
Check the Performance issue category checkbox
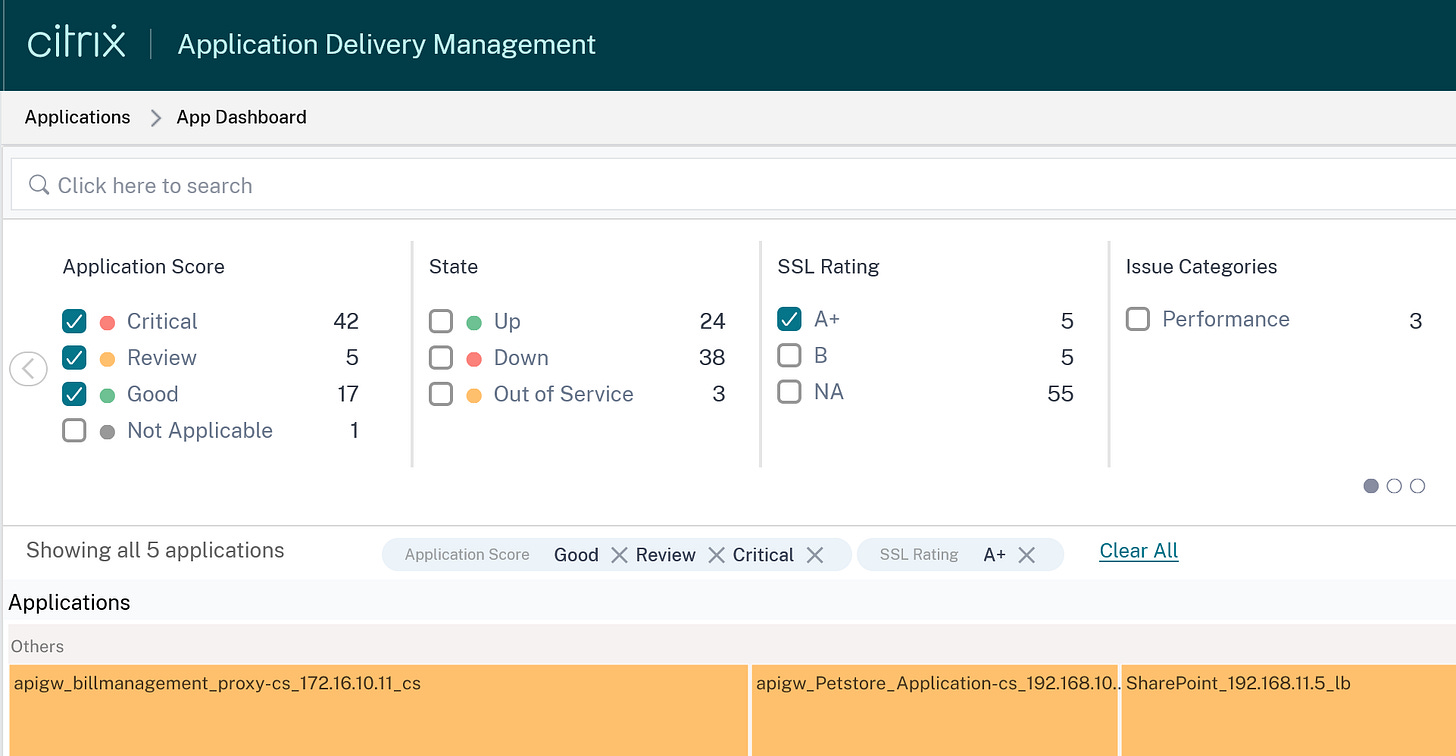(x=1138, y=319)
